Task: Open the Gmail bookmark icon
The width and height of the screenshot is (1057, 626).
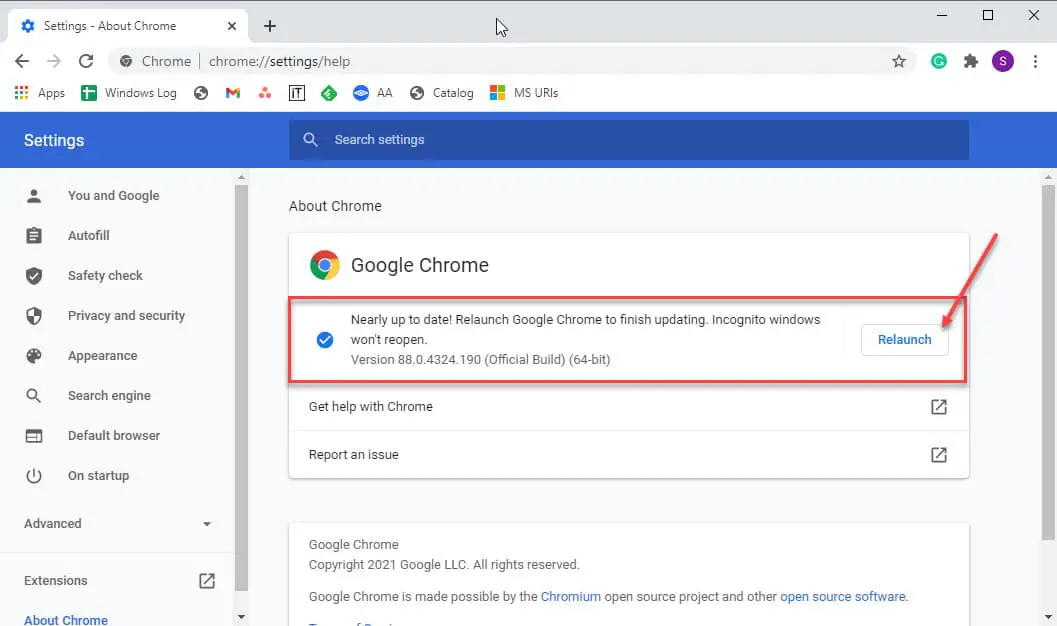Action: click(x=233, y=93)
